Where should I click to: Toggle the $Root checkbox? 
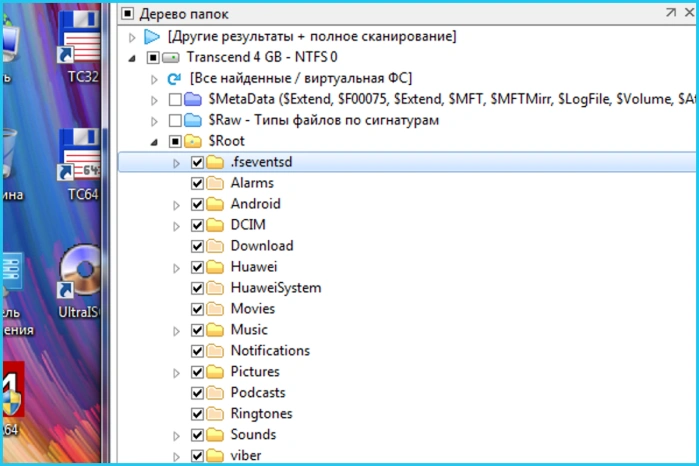[x=175, y=141]
